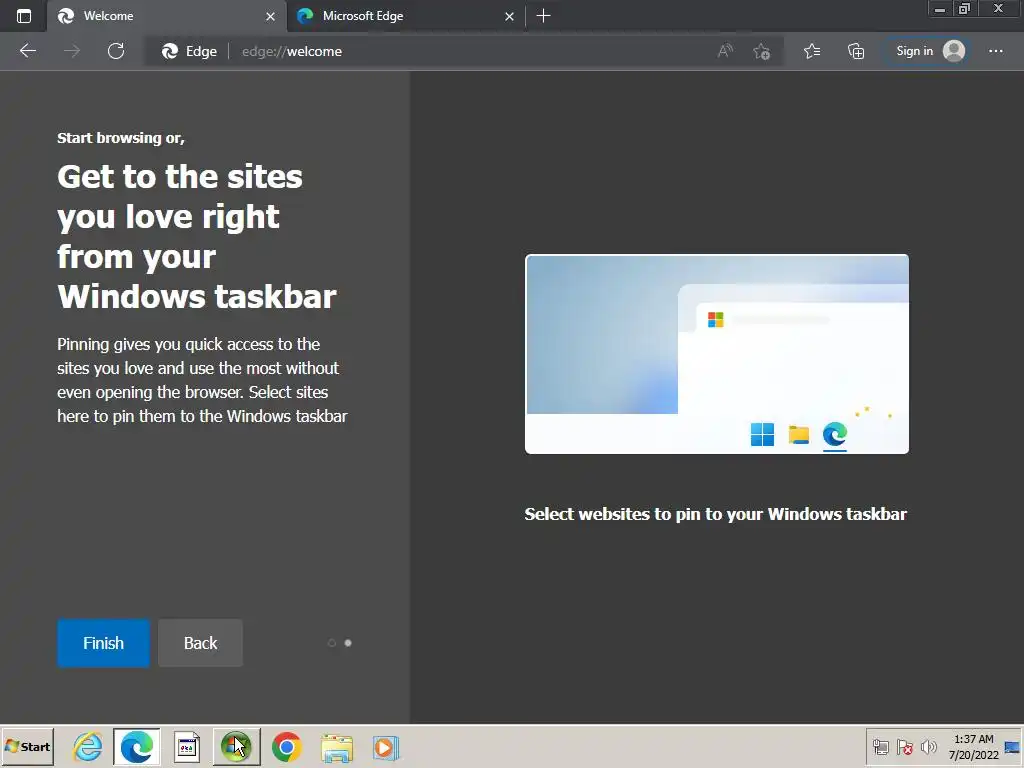Open the Collections icon
This screenshot has width=1024, height=768.
[x=856, y=51]
